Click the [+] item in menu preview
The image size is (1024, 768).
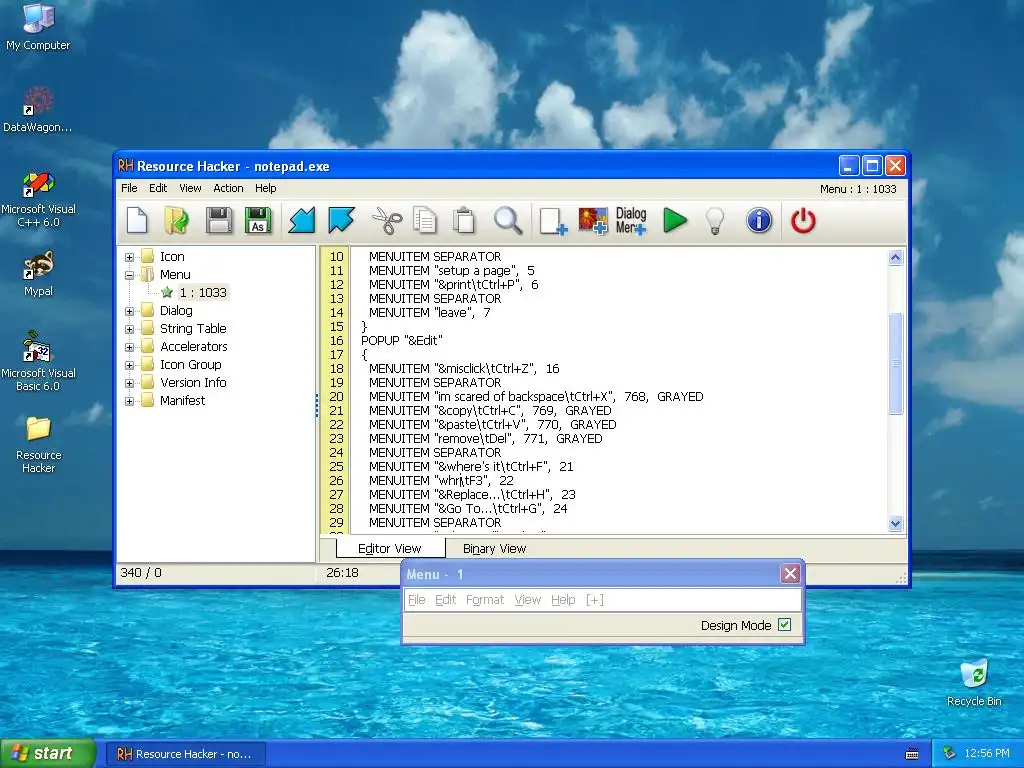click(594, 600)
